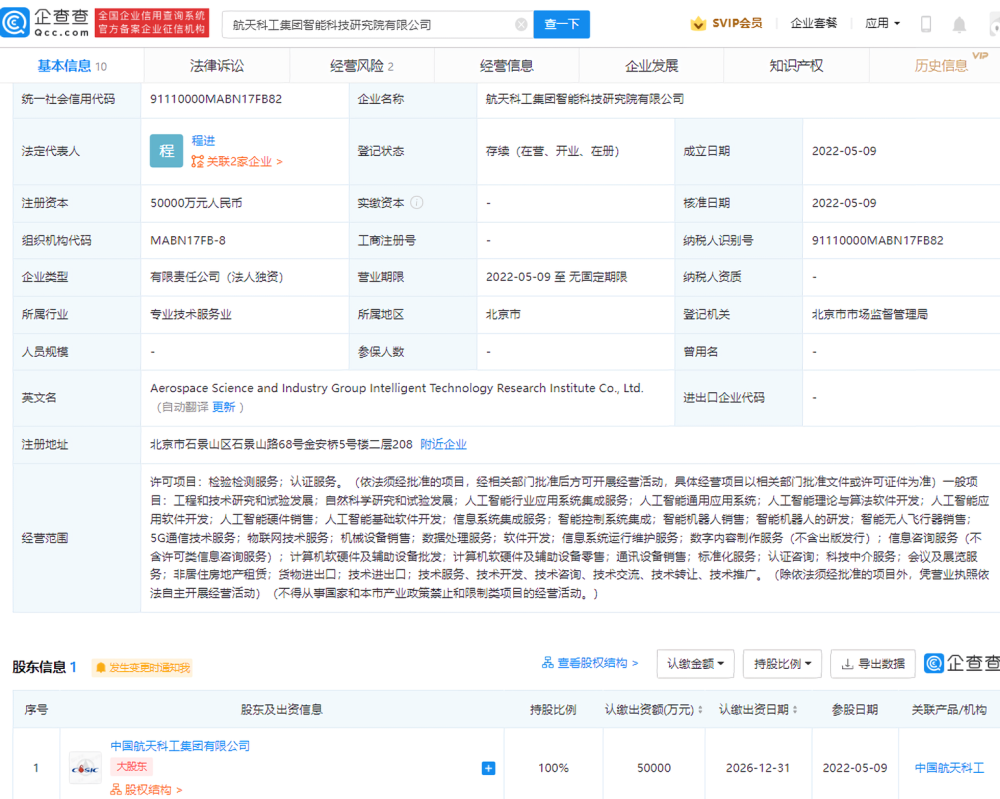The width and height of the screenshot is (1000, 799).
Task: Click the 登记机关 value 北京市市场监督管理局
Action: point(869,314)
